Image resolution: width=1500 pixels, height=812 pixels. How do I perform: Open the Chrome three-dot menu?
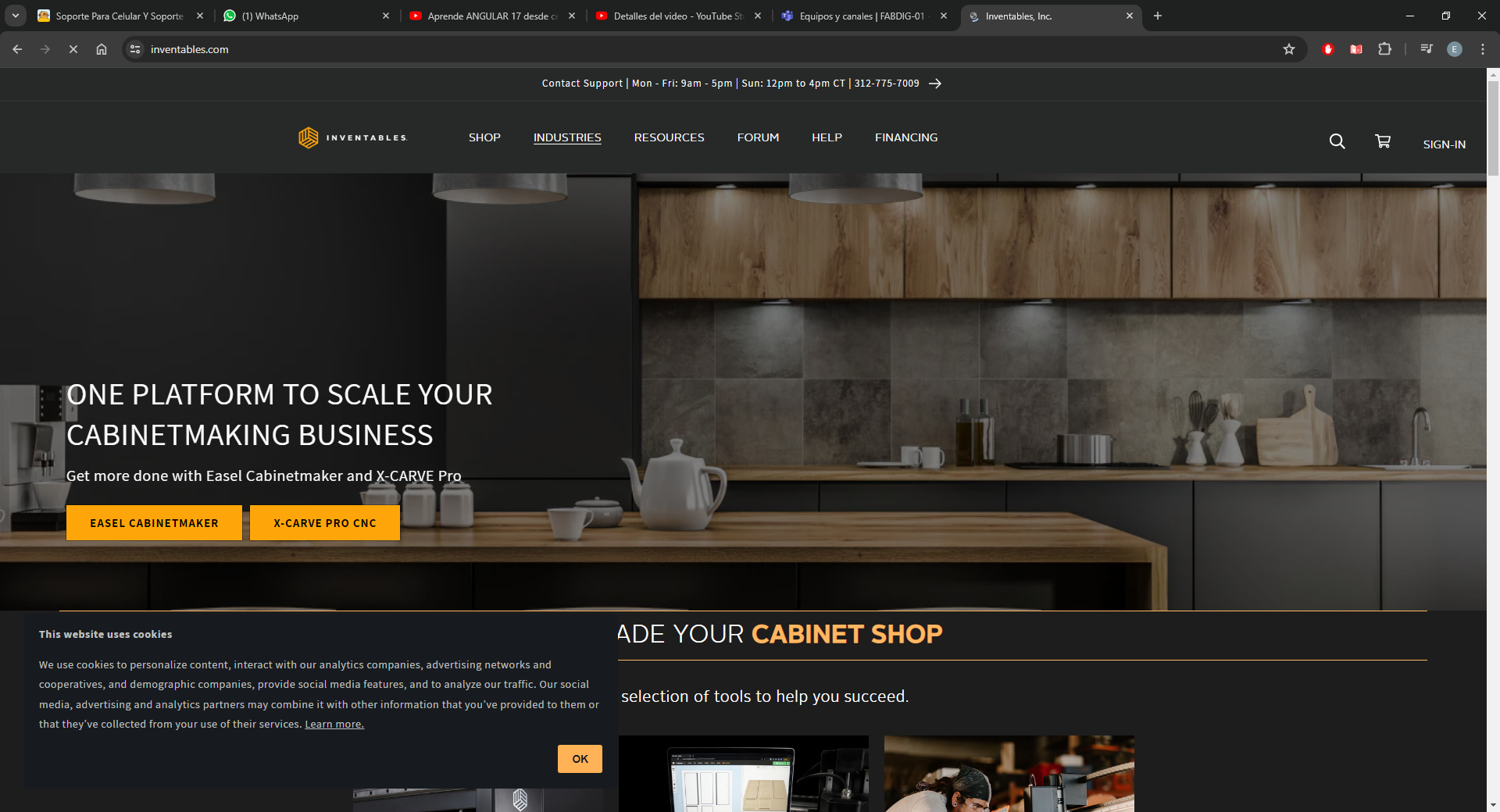click(1483, 49)
